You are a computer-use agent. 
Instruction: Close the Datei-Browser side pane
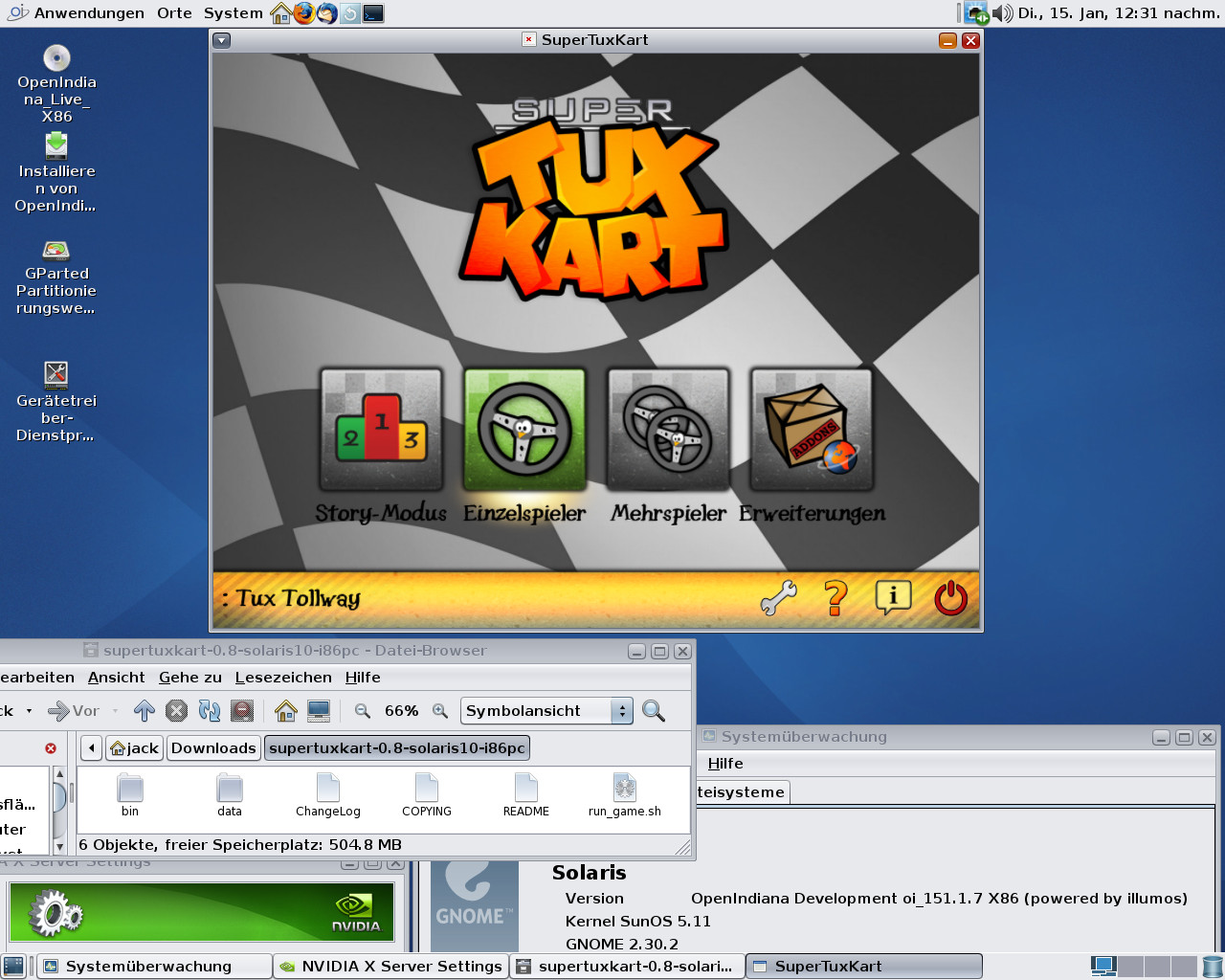pyautogui.click(x=51, y=748)
